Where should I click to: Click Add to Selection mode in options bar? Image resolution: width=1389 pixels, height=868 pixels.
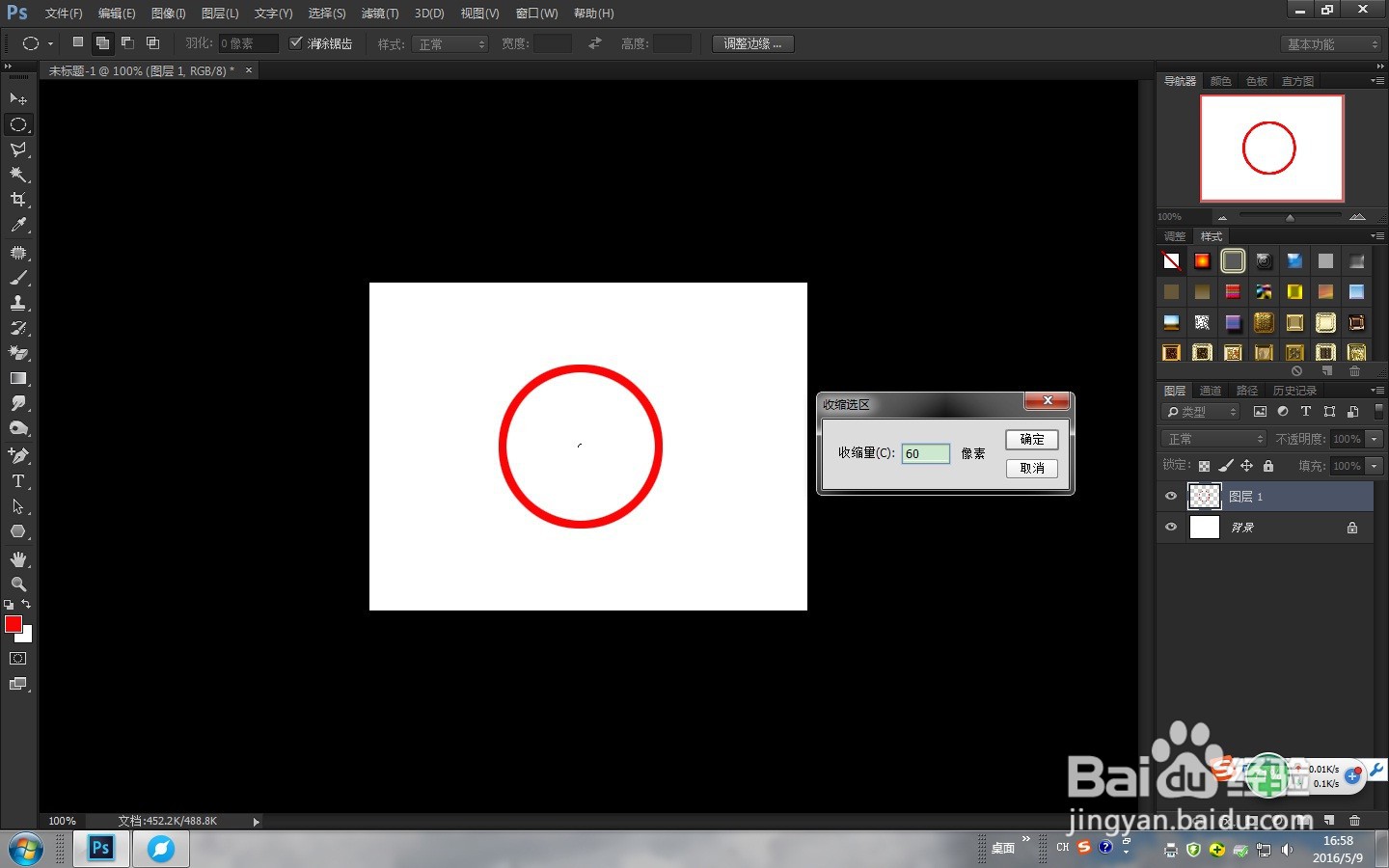point(102,42)
